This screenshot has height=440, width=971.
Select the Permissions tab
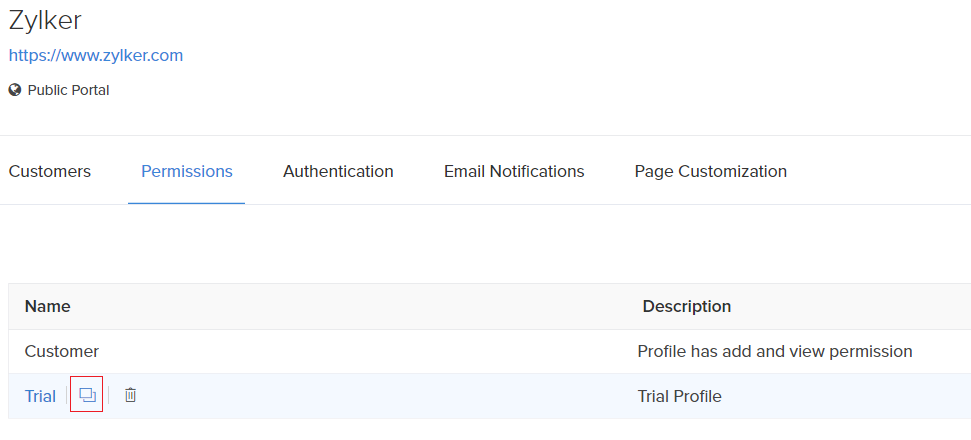point(187,171)
